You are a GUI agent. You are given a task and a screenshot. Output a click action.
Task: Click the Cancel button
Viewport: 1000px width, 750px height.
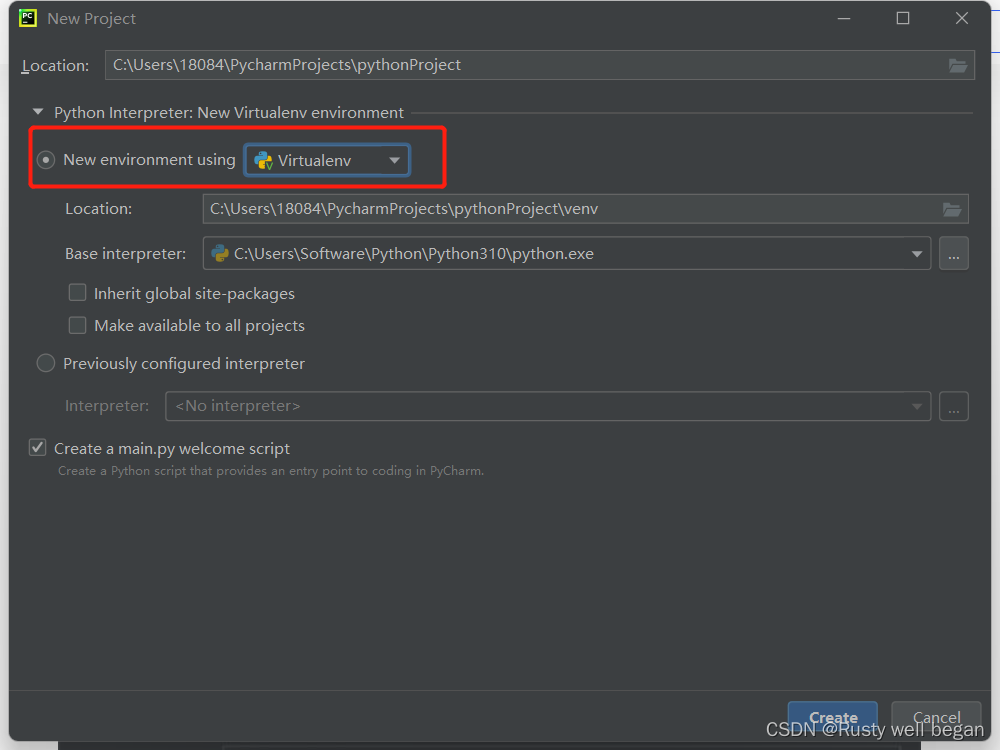pos(936,717)
